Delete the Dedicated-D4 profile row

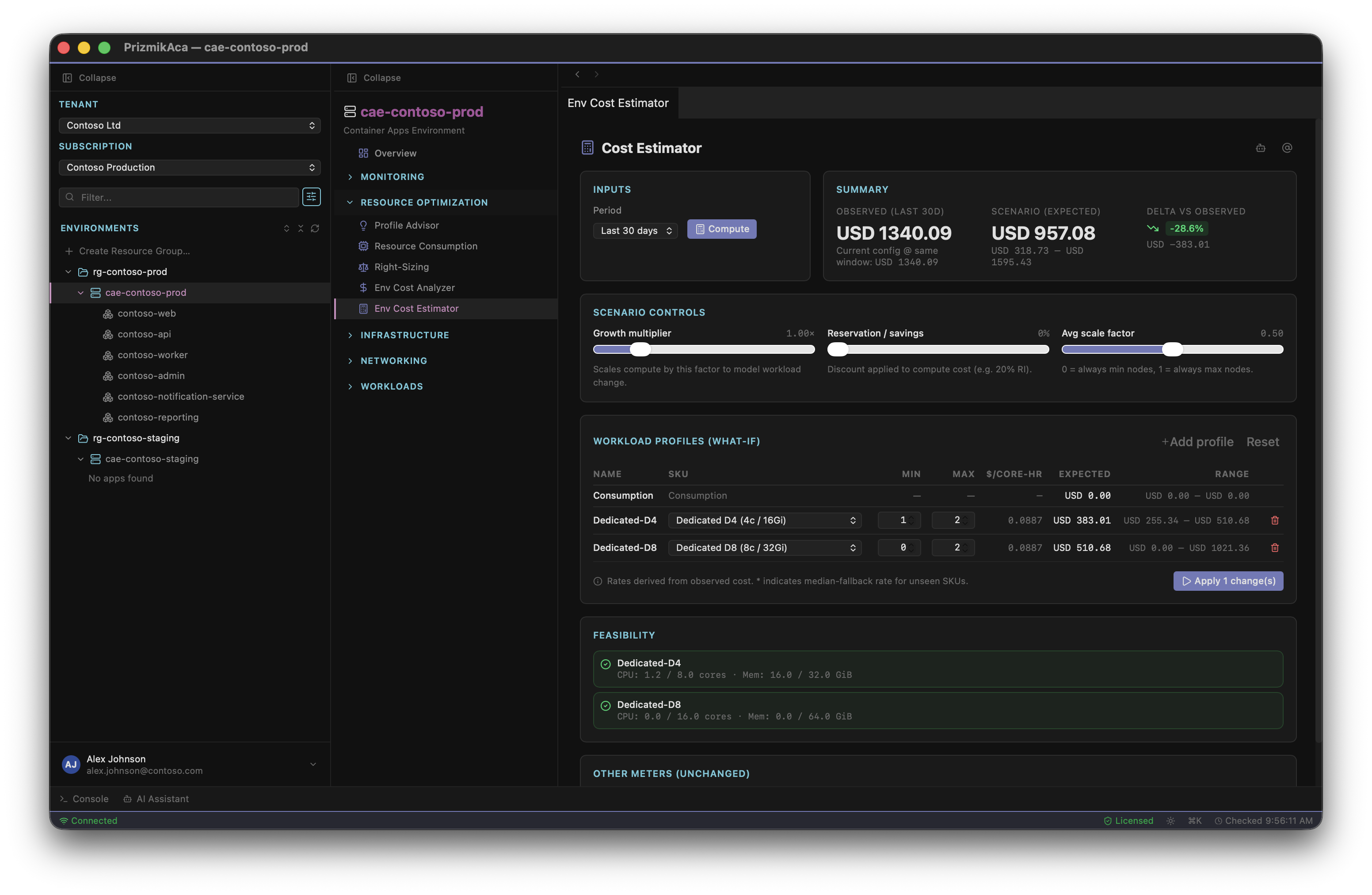[1275, 520]
